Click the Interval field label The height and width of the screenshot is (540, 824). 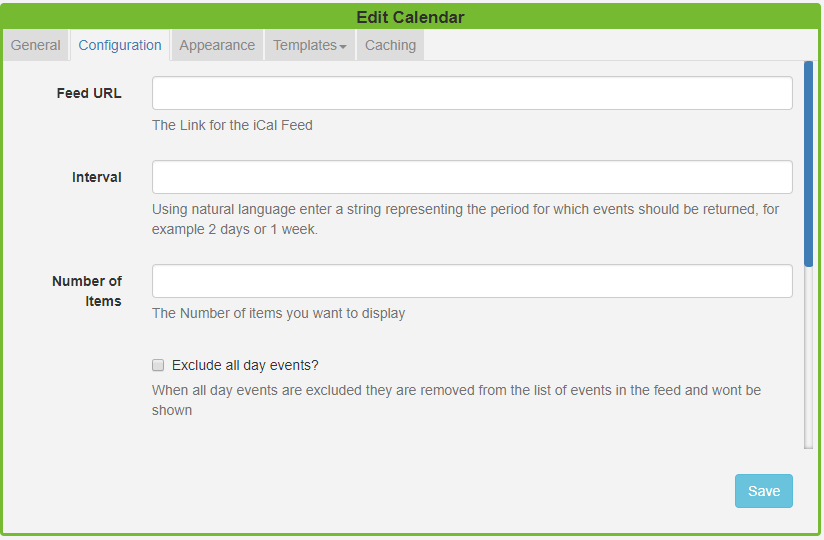pyautogui.click(x=97, y=177)
